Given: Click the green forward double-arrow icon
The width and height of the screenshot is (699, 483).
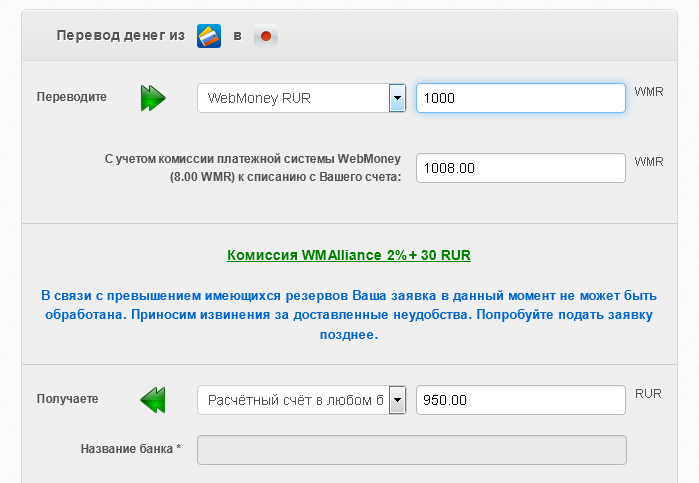Looking at the screenshot, I should pyautogui.click(x=153, y=98).
